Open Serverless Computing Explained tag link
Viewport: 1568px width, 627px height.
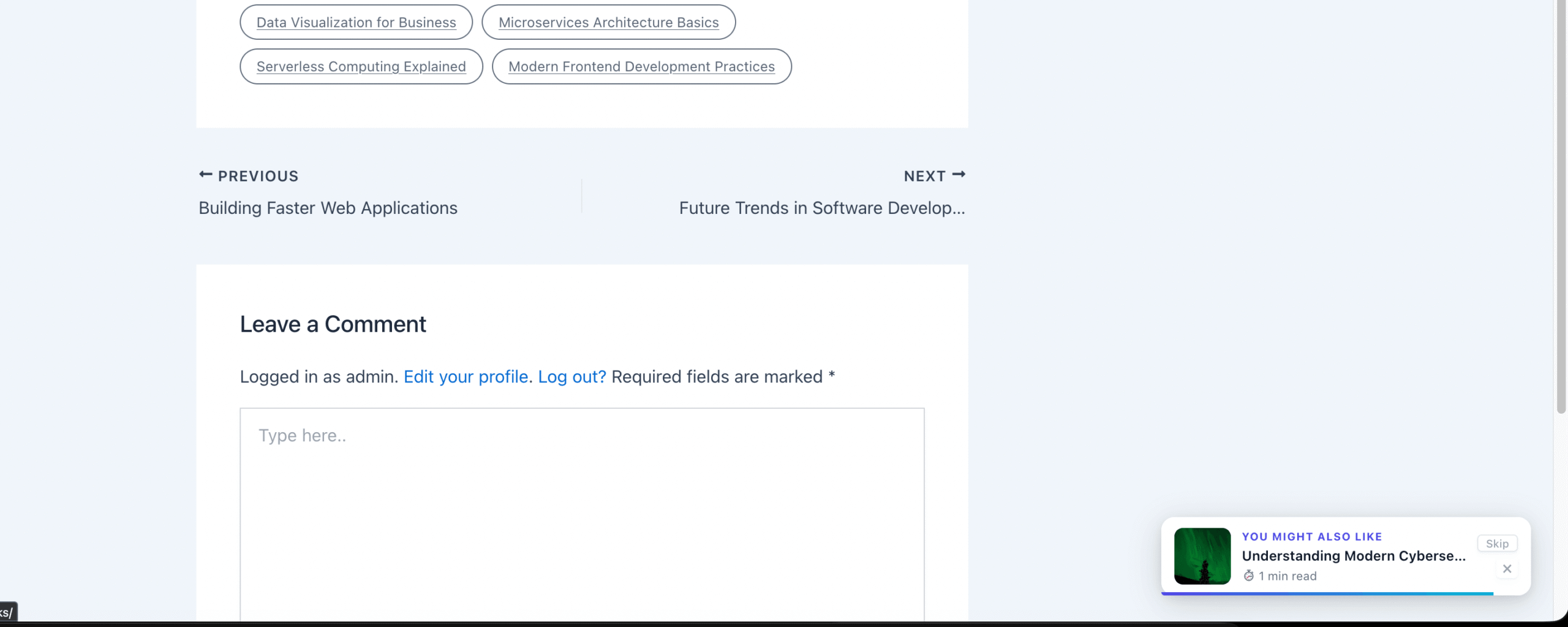point(361,66)
